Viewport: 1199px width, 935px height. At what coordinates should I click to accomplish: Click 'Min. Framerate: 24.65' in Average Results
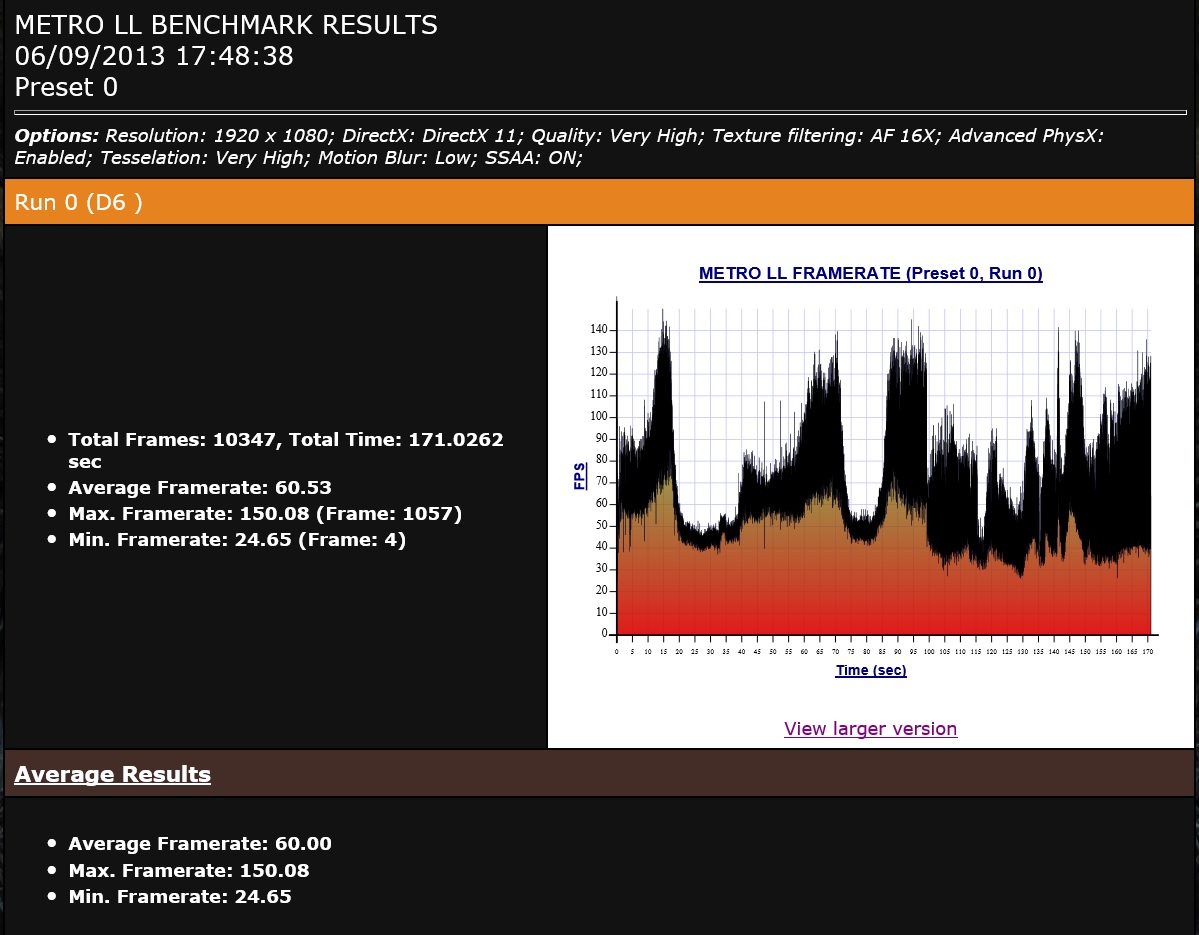180,897
